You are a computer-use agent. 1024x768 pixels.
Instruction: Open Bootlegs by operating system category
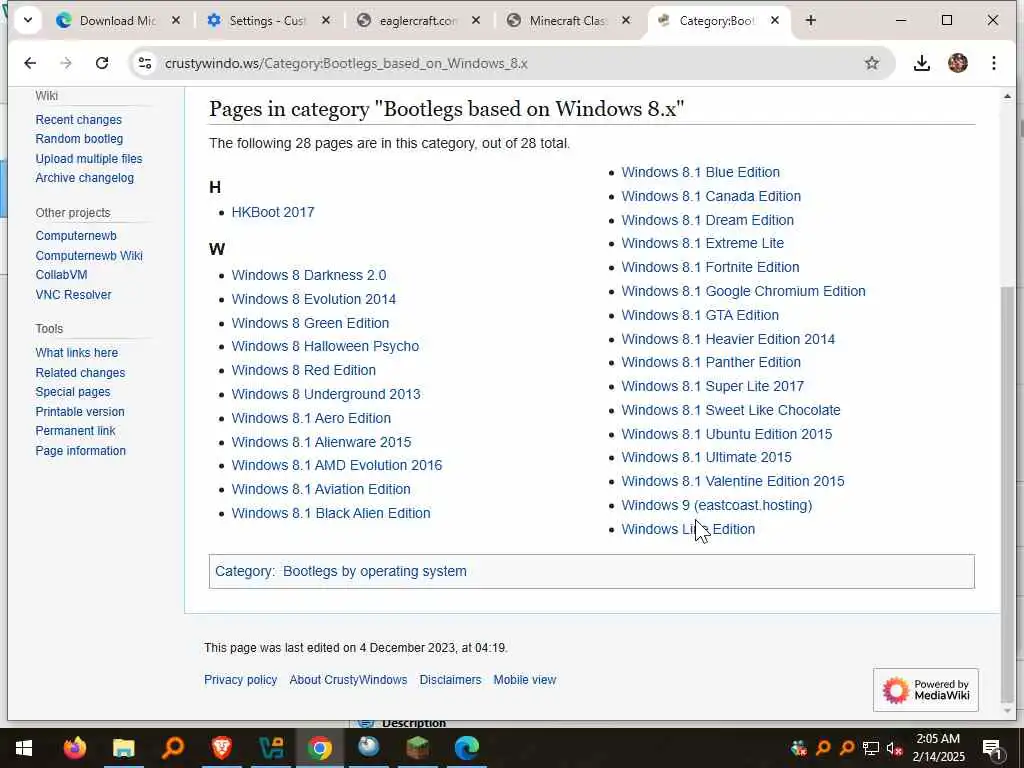click(x=375, y=571)
